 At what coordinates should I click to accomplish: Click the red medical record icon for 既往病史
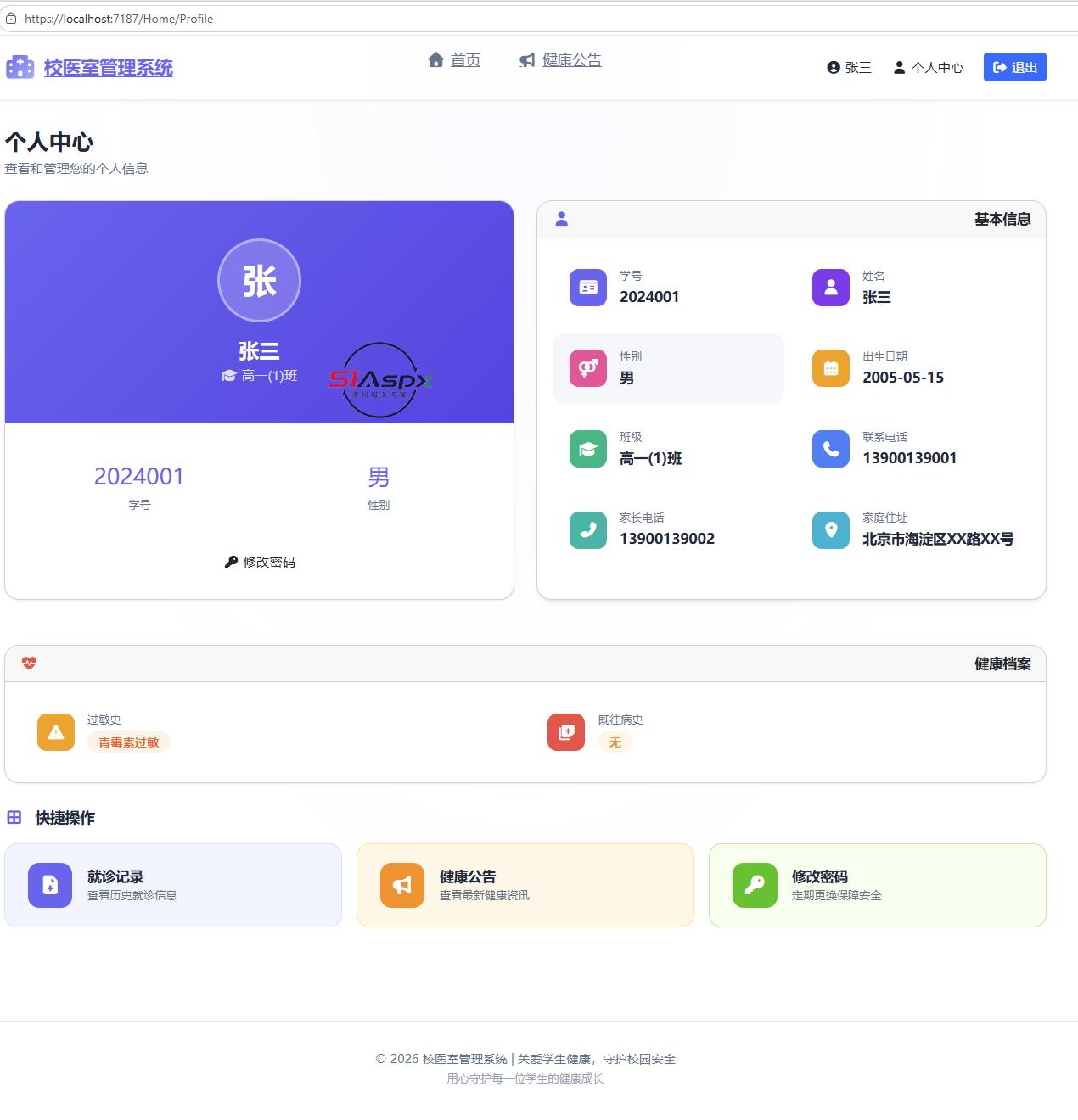coord(566,732)
